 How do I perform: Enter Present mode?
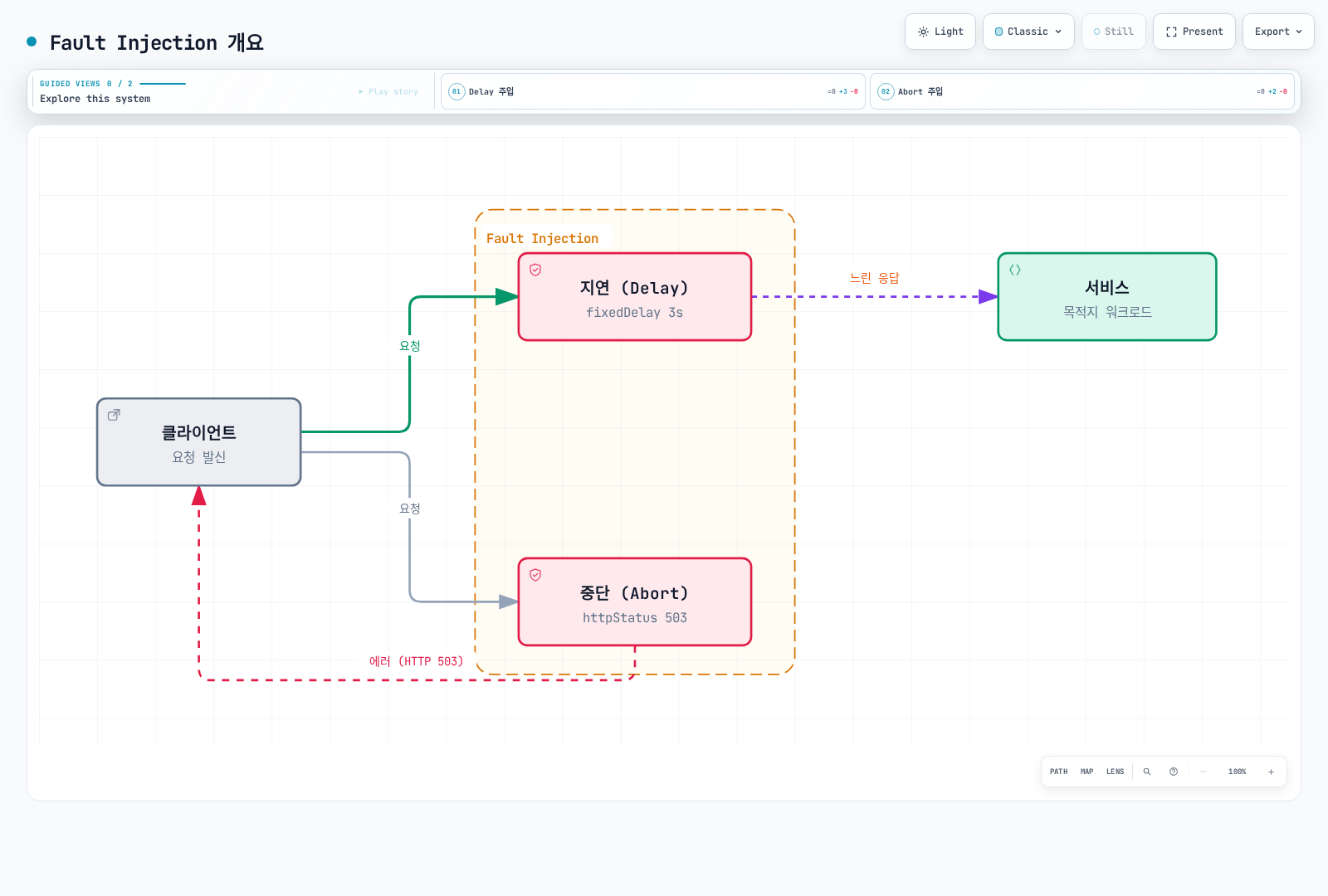[1194, 32]
